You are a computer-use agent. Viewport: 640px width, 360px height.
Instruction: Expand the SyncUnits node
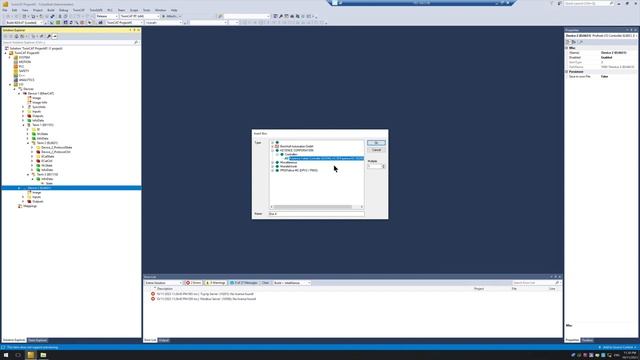(24, 107)
